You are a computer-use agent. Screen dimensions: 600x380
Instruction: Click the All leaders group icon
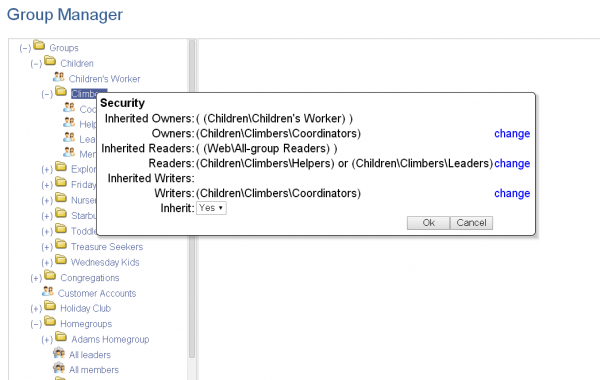59,353
